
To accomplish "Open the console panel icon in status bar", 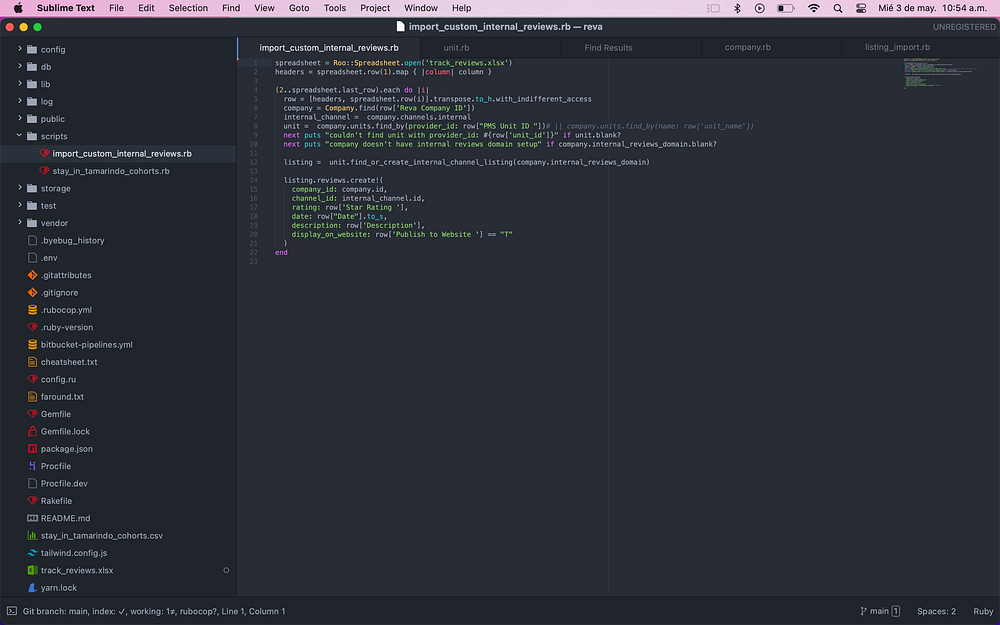I will pos(11,611).
